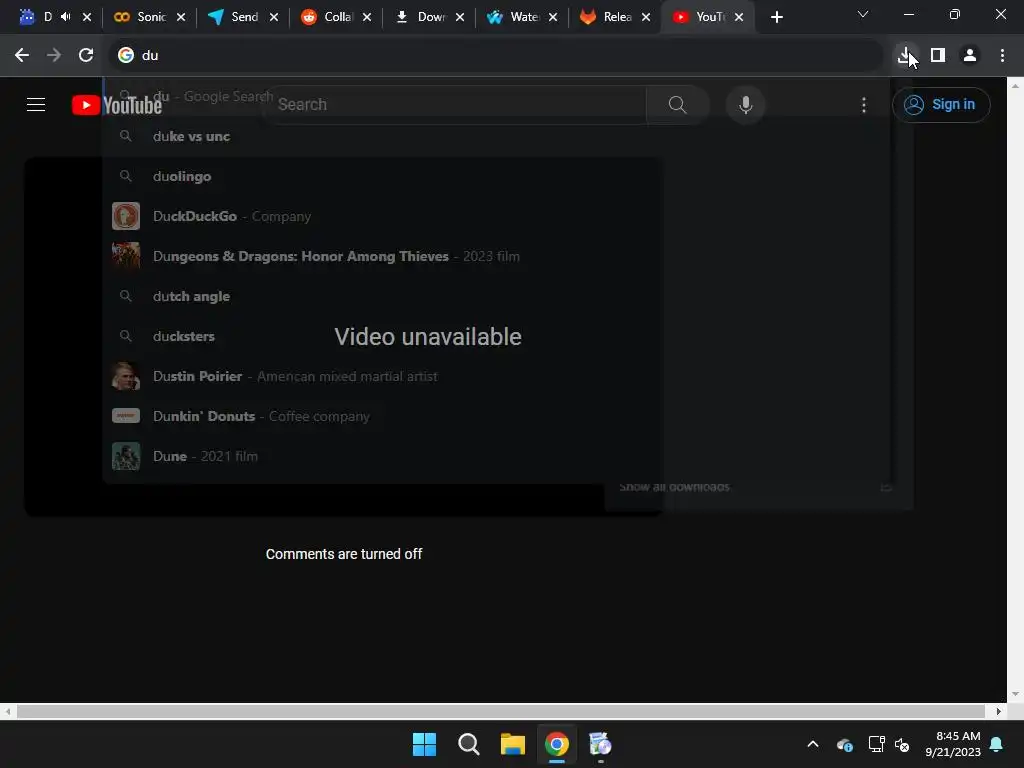Click the DuckDuckGo suggestion thumbnail icon
This screenshot has width=1024, height=768.
tap(126, 216)
